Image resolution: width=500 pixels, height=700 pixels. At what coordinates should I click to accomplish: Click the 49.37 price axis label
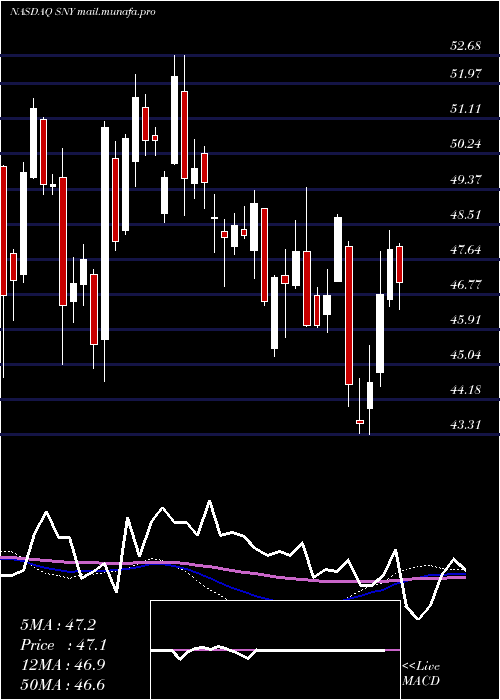click(466, 179)
